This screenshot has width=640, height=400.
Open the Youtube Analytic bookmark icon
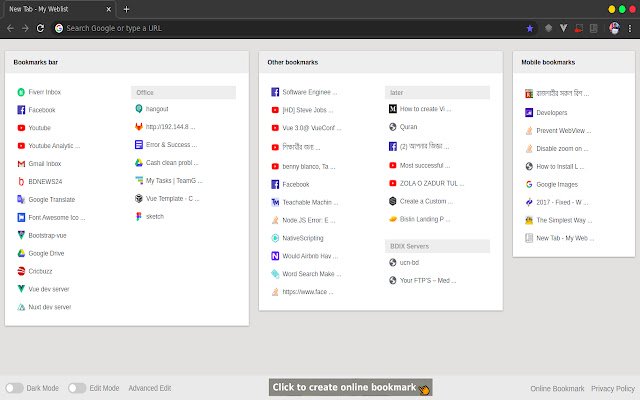coord(21,146)
